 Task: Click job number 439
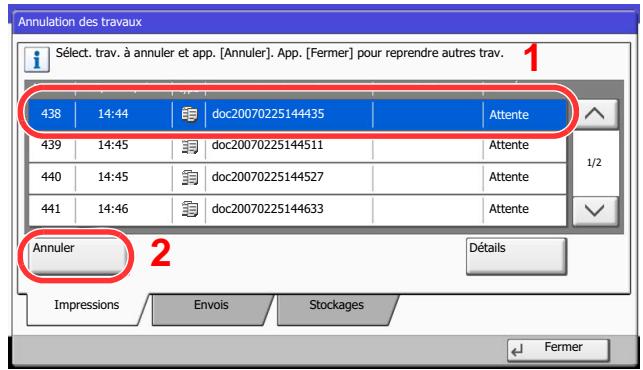(x=51, y=145)
